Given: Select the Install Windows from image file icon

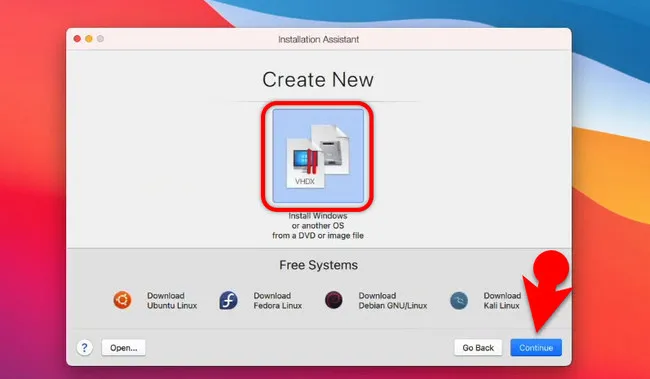Looking at the screenshot, I should (318, 156).
